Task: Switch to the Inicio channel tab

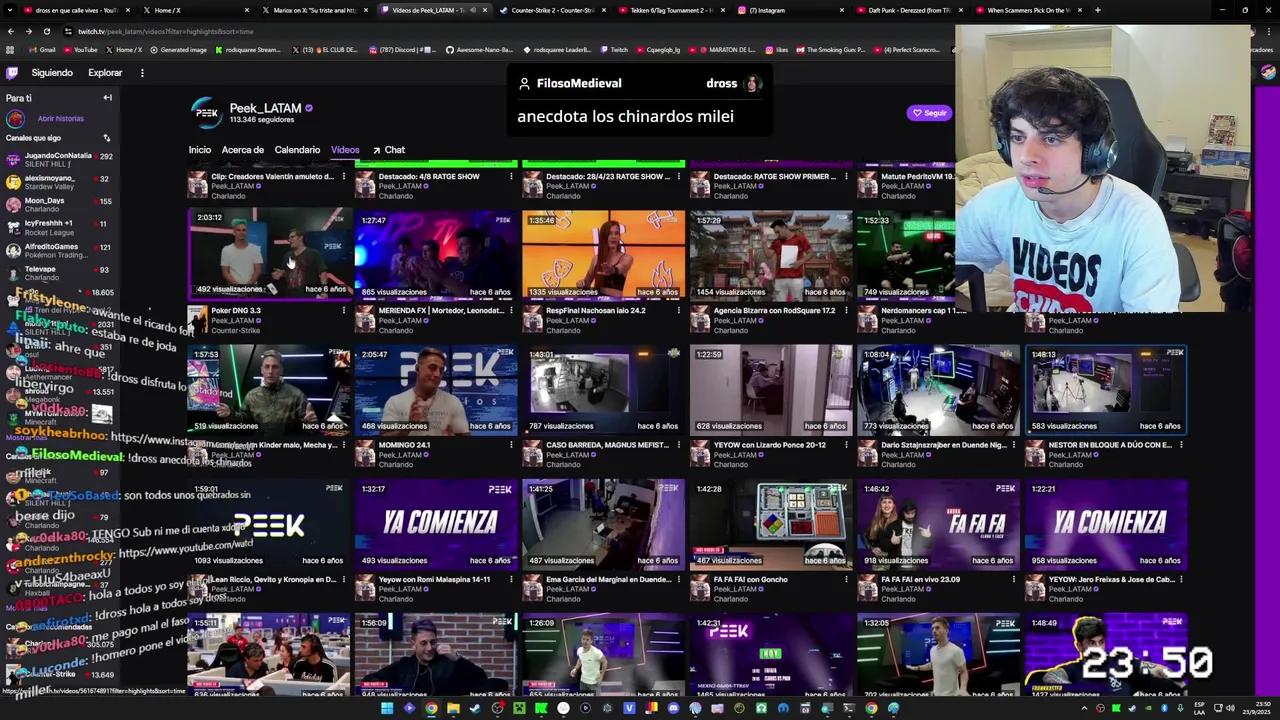Action: 200,150
